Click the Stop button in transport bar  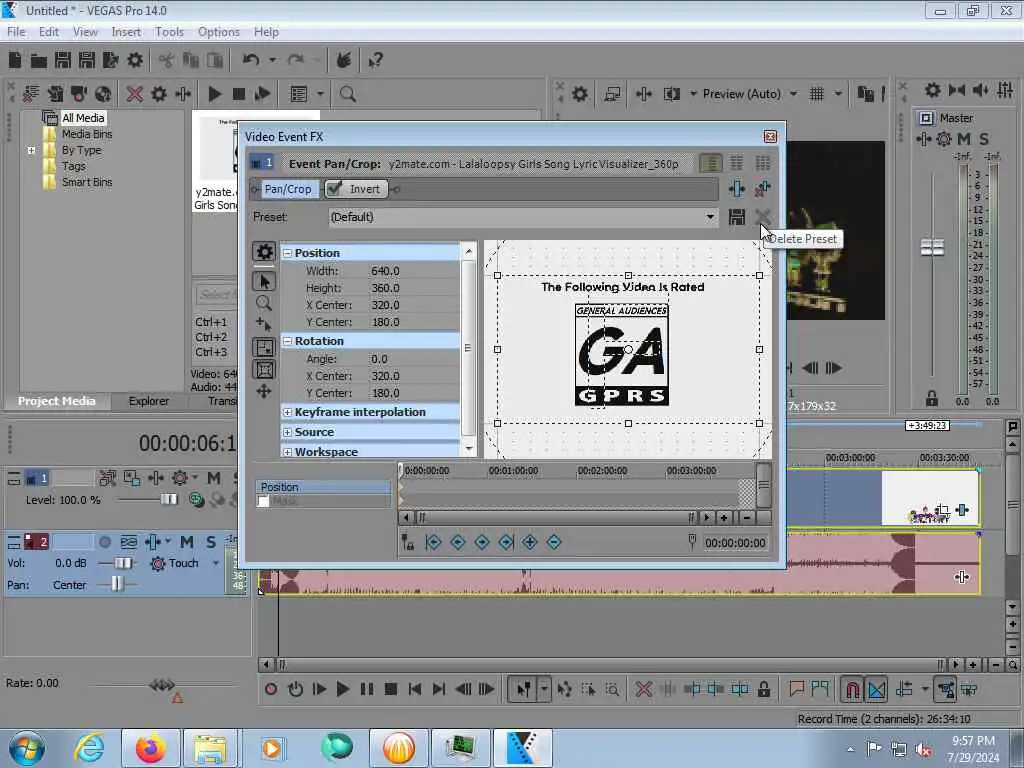pyautogui.click(x=391, y=689)
